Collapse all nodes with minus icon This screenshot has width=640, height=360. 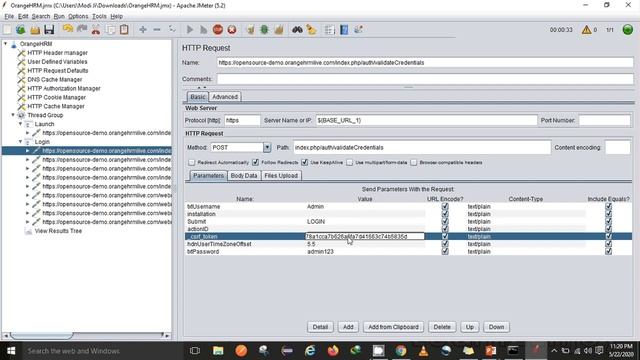click(157, 30)
